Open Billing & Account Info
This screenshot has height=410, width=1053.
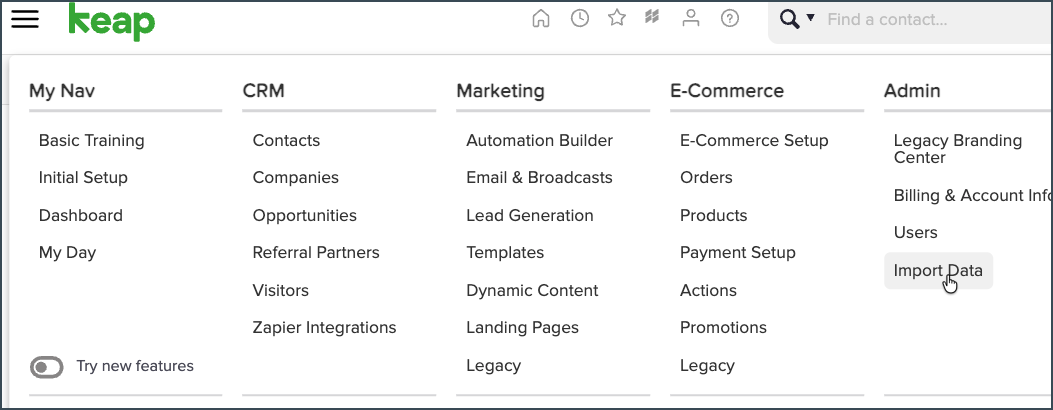tap(972, 195)
